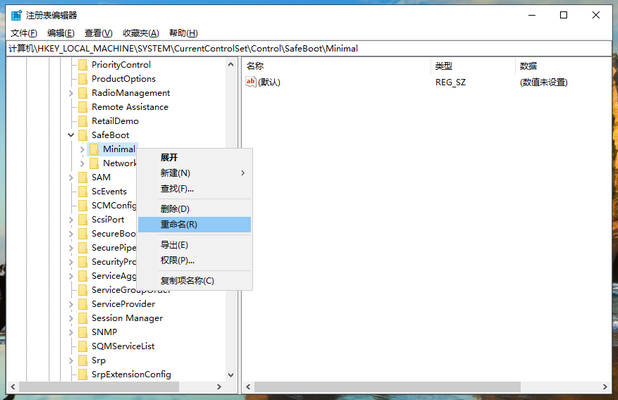618x400 pixels.
Task: Expand the RadioManagement key node
Action: pyautogui.click(x=70, y=93)
